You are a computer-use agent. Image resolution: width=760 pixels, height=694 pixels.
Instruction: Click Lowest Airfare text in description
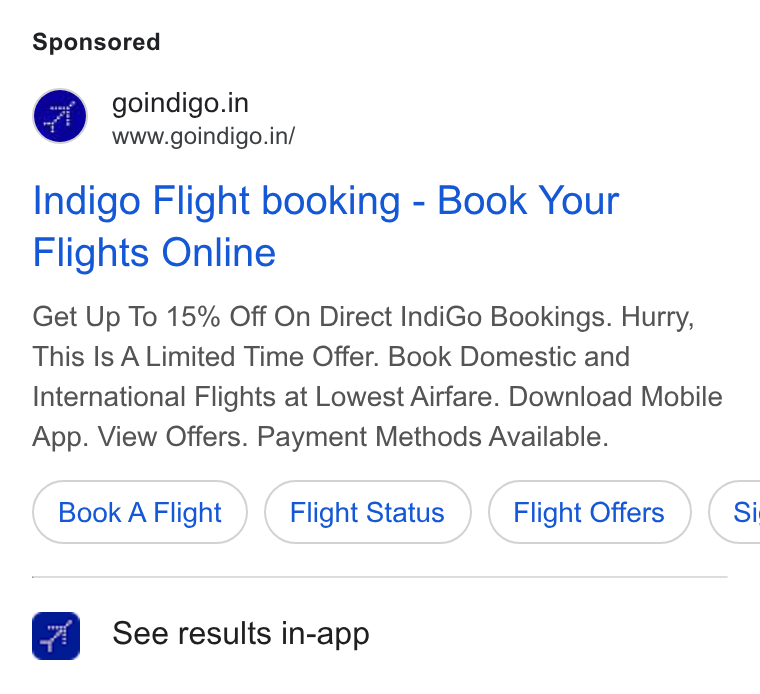(404, 397)
